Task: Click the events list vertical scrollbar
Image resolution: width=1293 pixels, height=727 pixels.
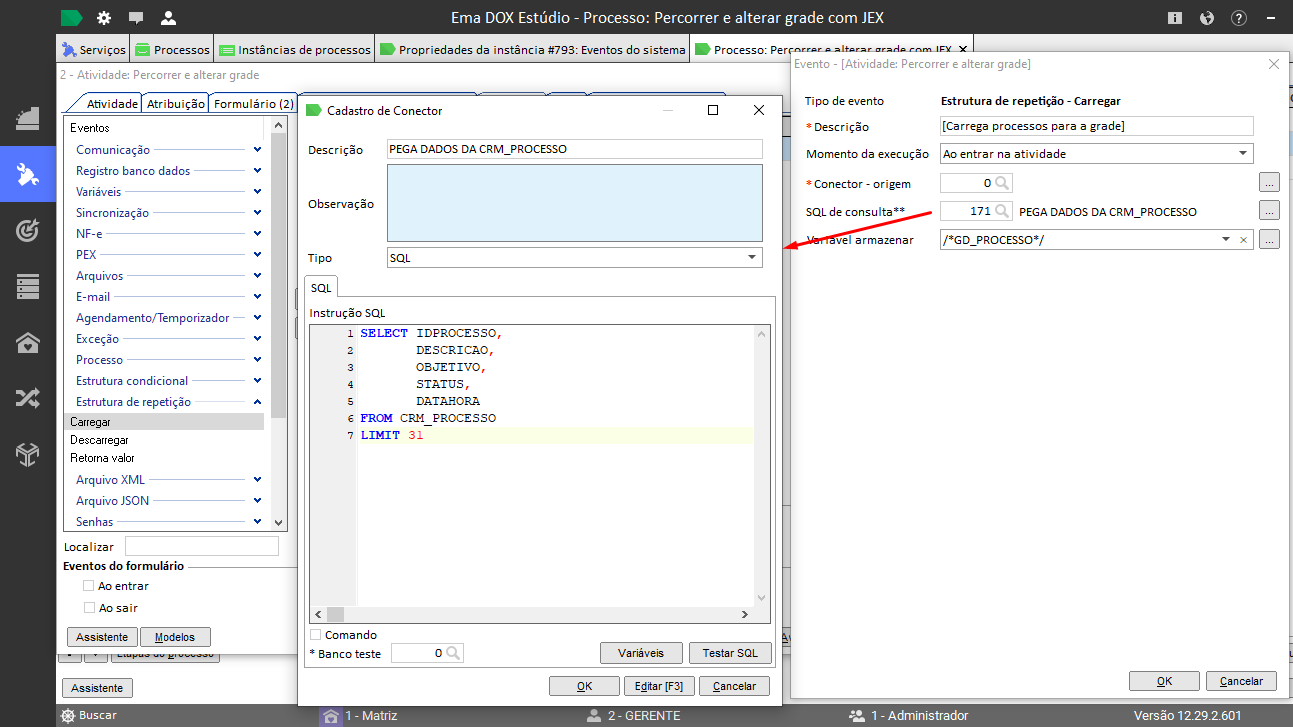Action: [279, 323]
